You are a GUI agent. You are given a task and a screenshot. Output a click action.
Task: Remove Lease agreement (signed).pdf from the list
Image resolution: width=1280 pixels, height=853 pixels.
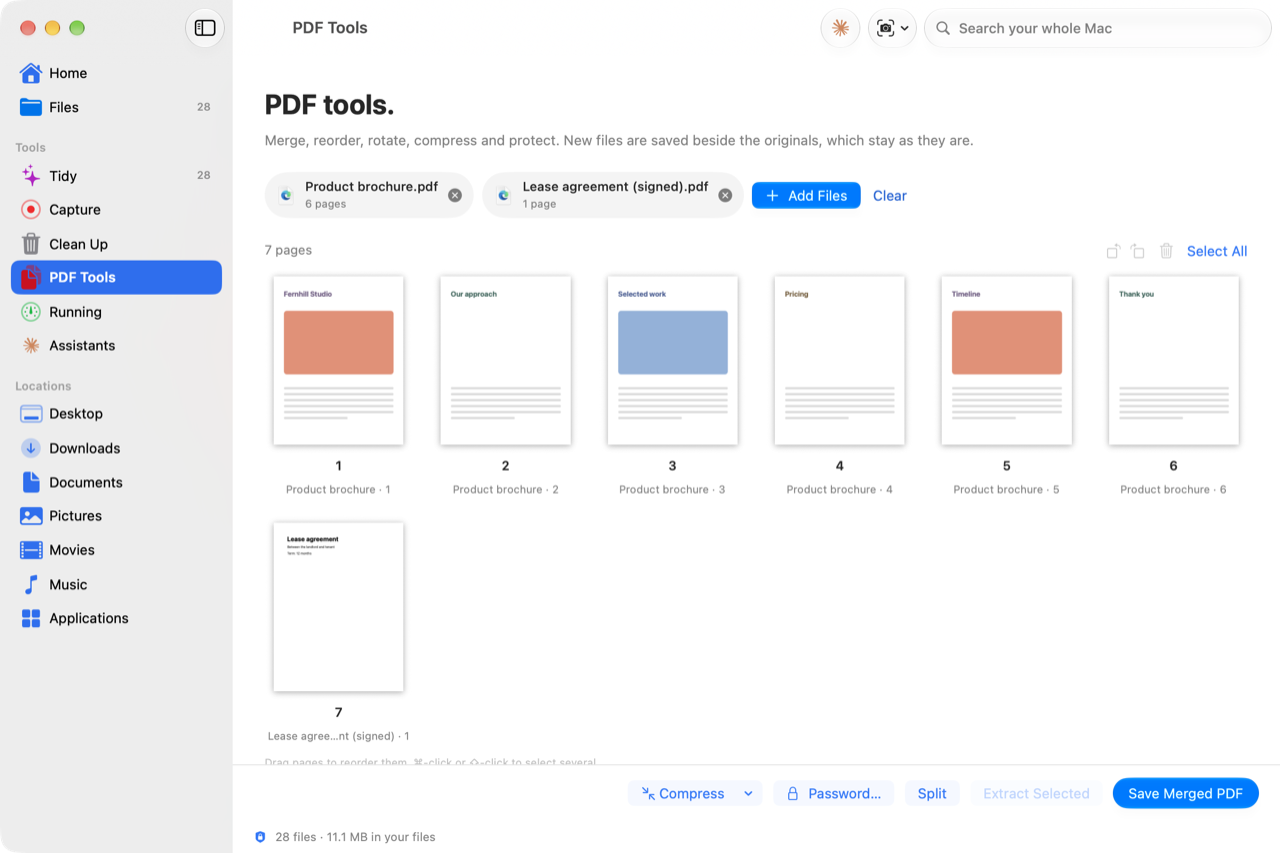pos(725,195)
